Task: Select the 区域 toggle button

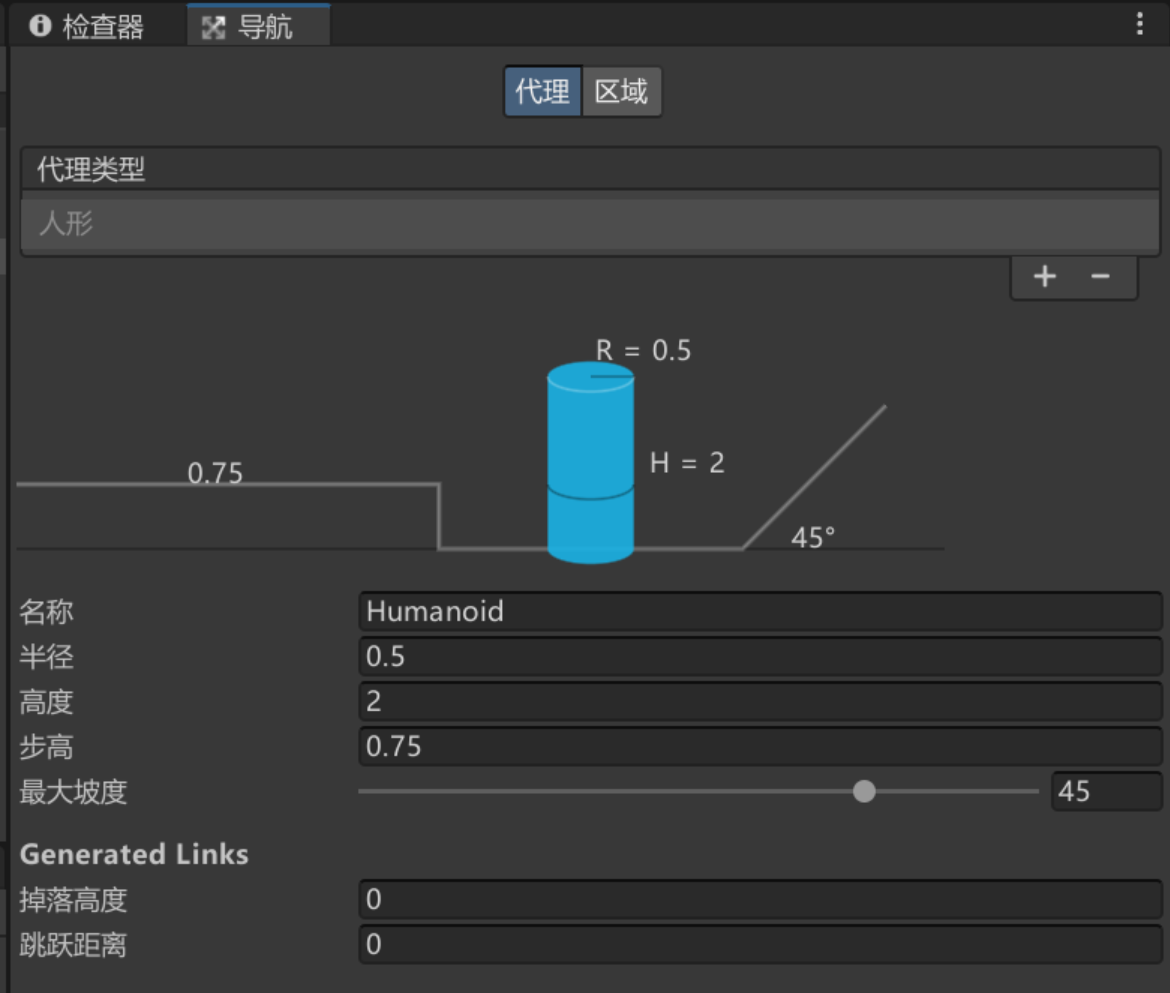Action: [x=622, y=92]
